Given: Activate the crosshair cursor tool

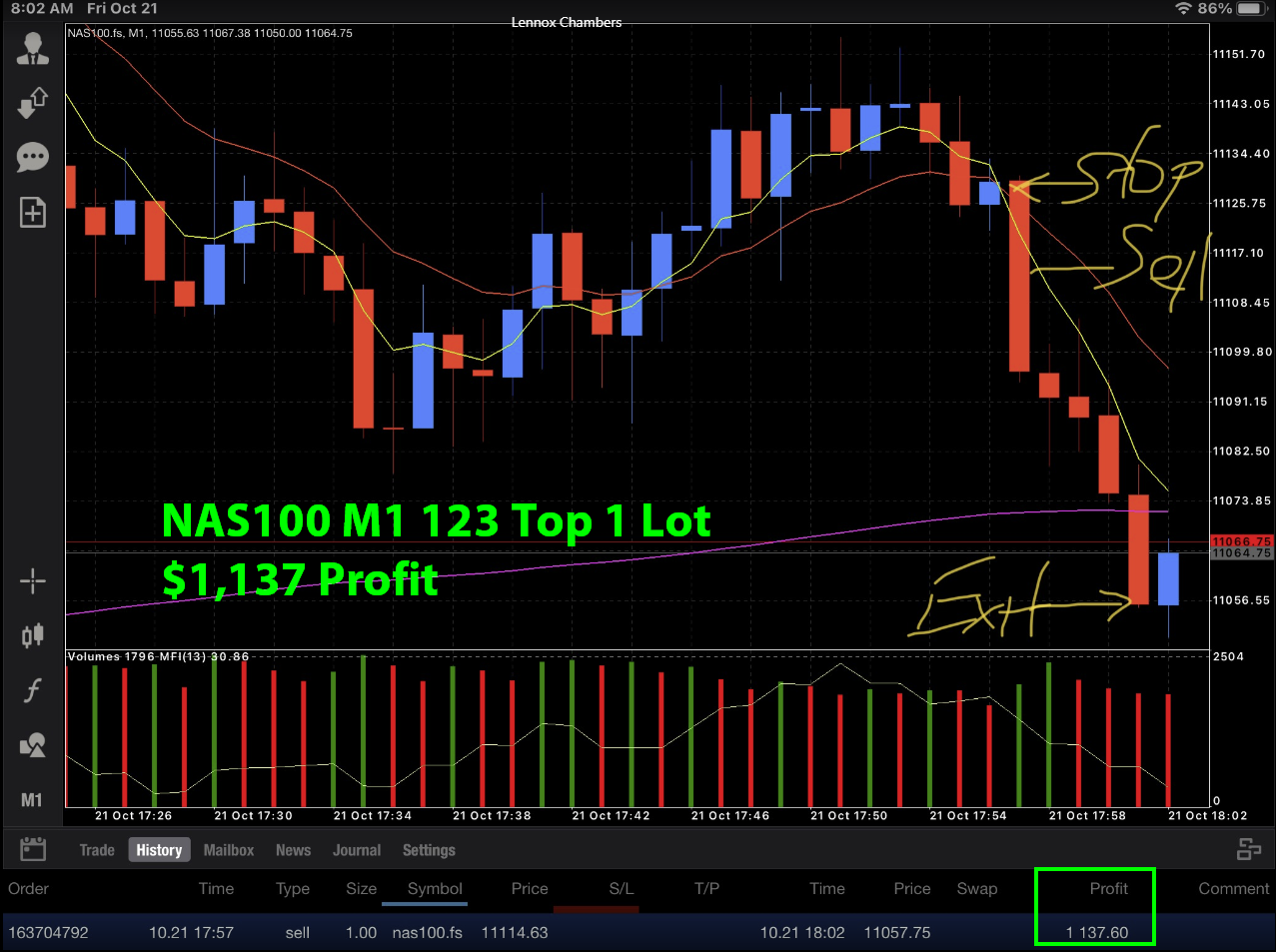Looking at the screenshot, I should 33,580.
